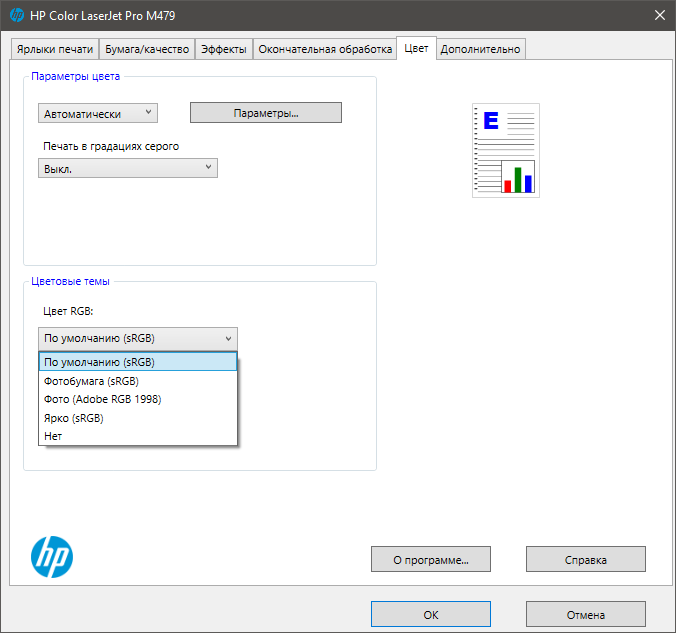The width and height of the screenshot is (676, 633).
Task: Confirm settings with OK button
Action: pyautogui.click(x=431, y=614)
